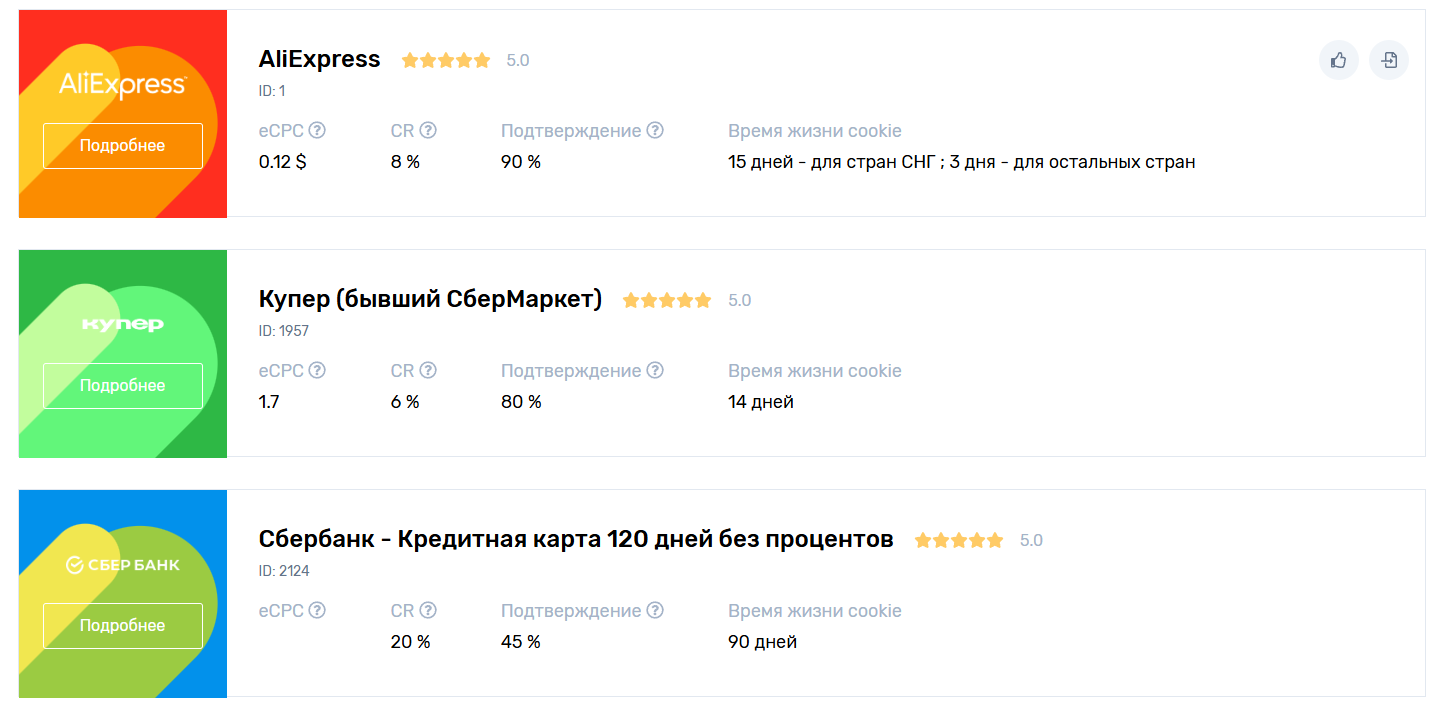Image resolution: width=1436 pixels, height=703 pixels.
Task: Click CR question mark icon for Сбербанк
Action: (x=428, y=610)
